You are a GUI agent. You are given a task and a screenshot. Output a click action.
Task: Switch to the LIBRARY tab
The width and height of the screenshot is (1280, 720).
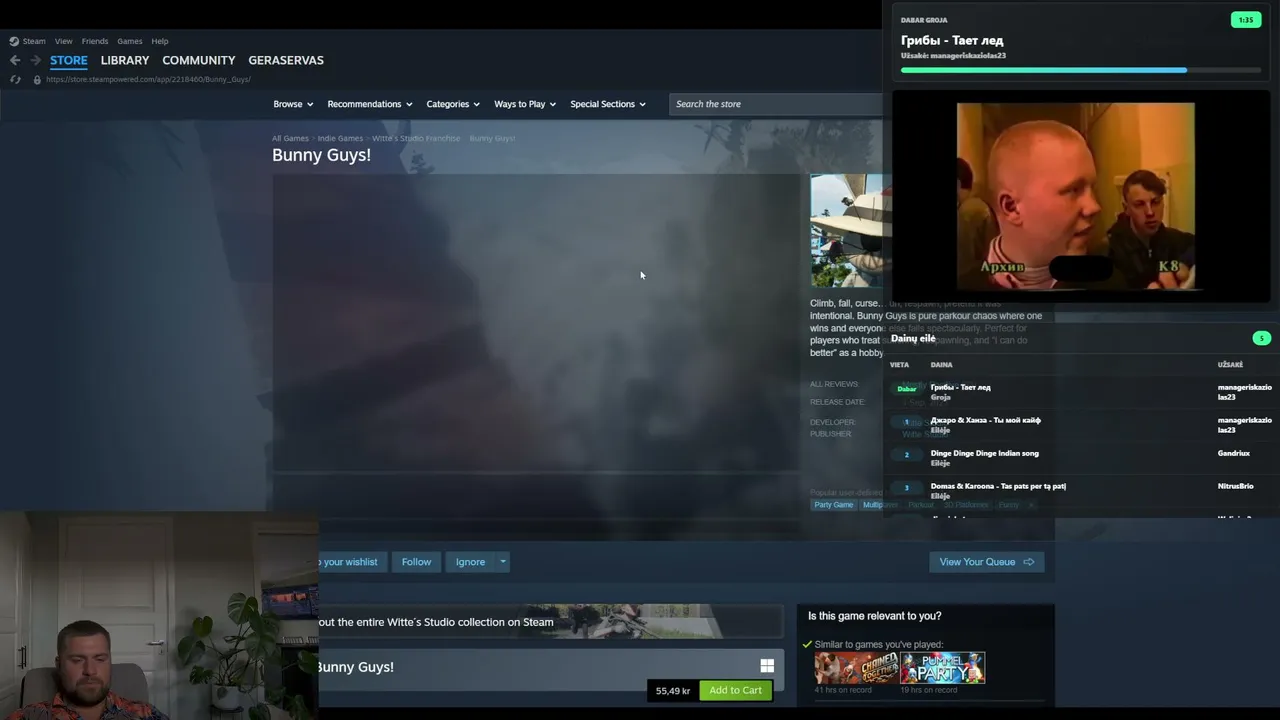pyautogui.click(x=125, y=60)
